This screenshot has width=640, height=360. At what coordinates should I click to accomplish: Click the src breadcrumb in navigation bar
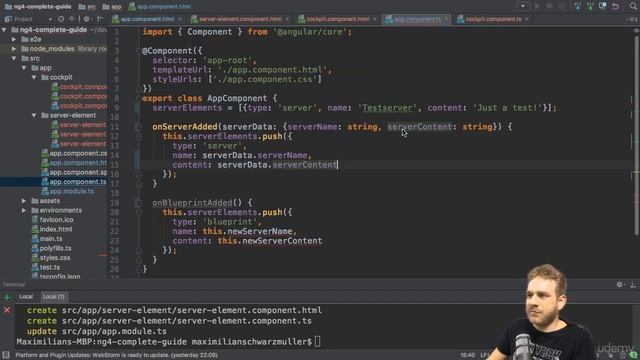87,7
